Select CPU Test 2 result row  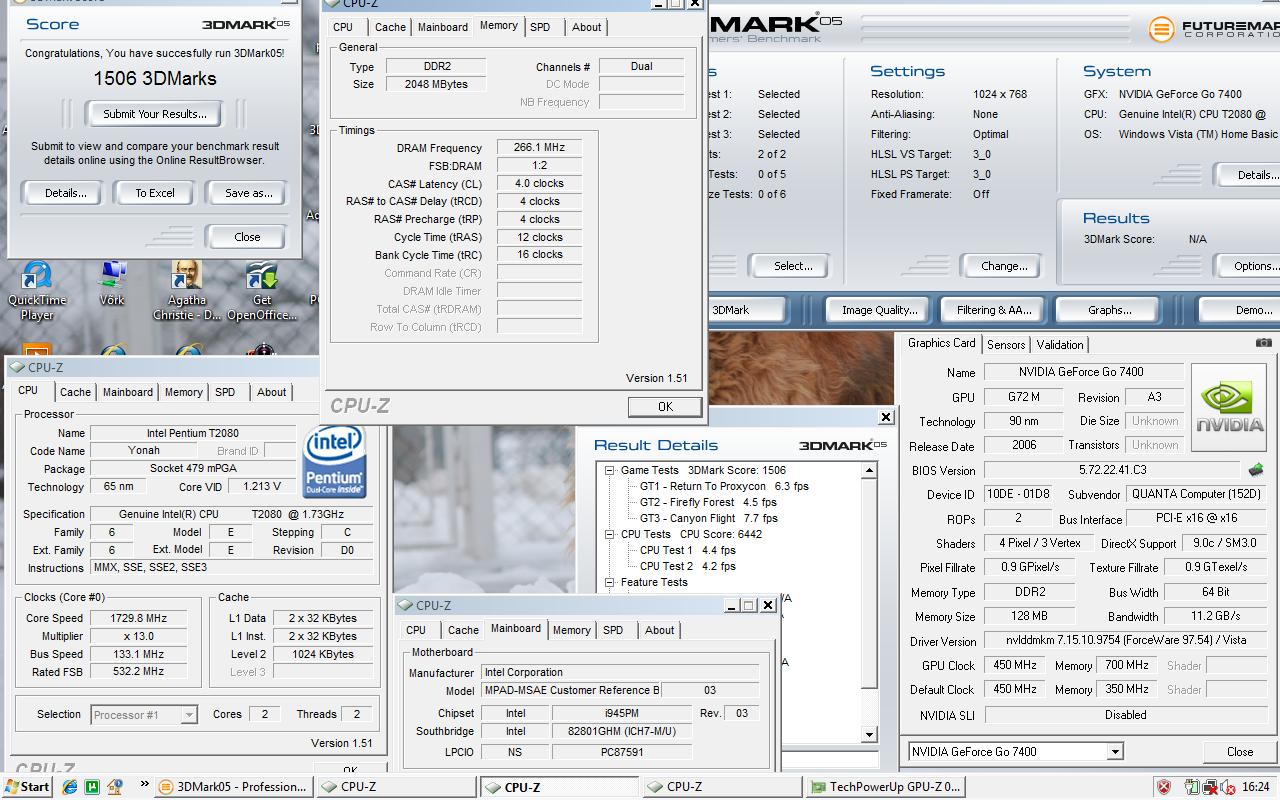click(x=688, y=566)
